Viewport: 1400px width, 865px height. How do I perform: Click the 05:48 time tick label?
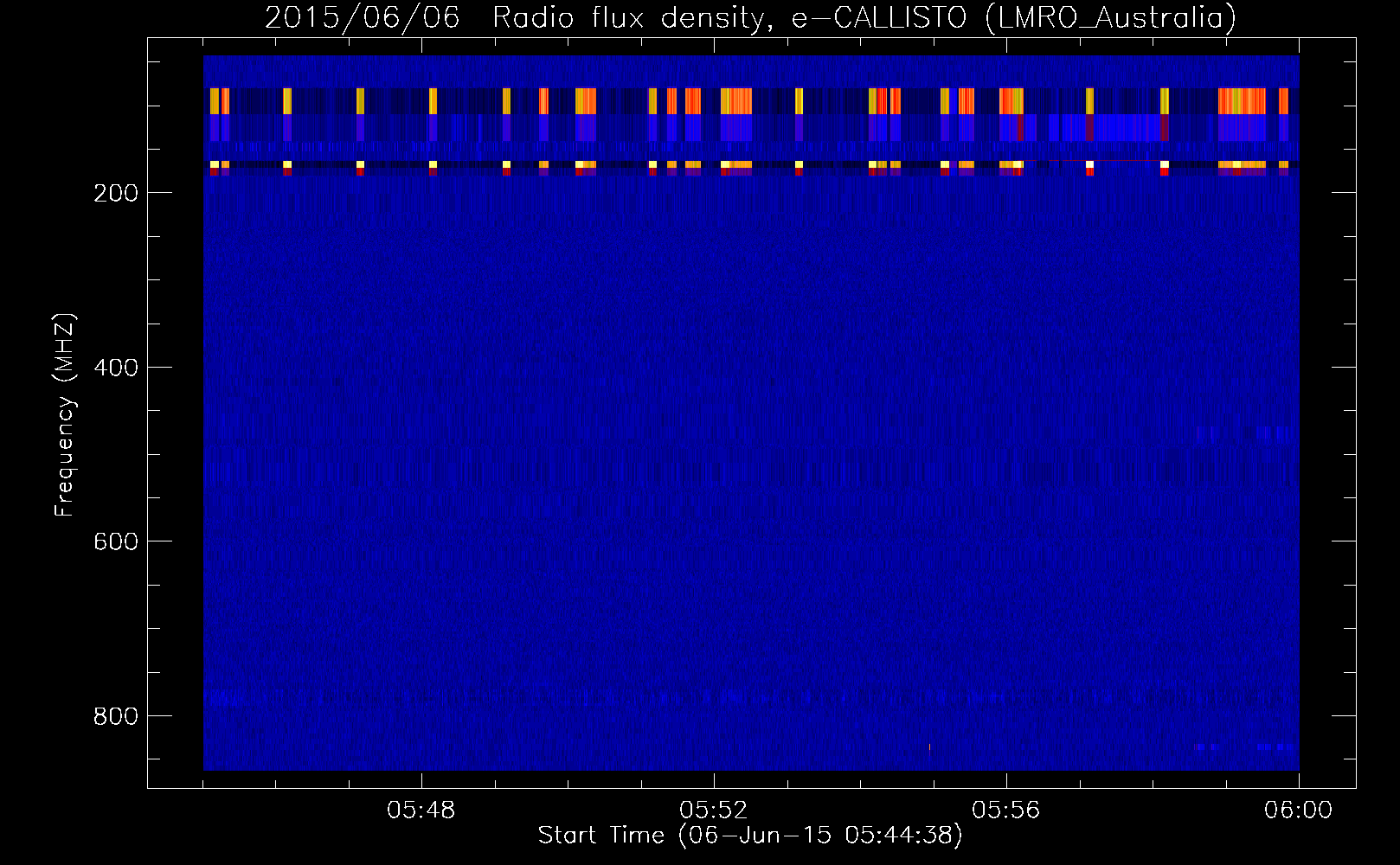421,811
